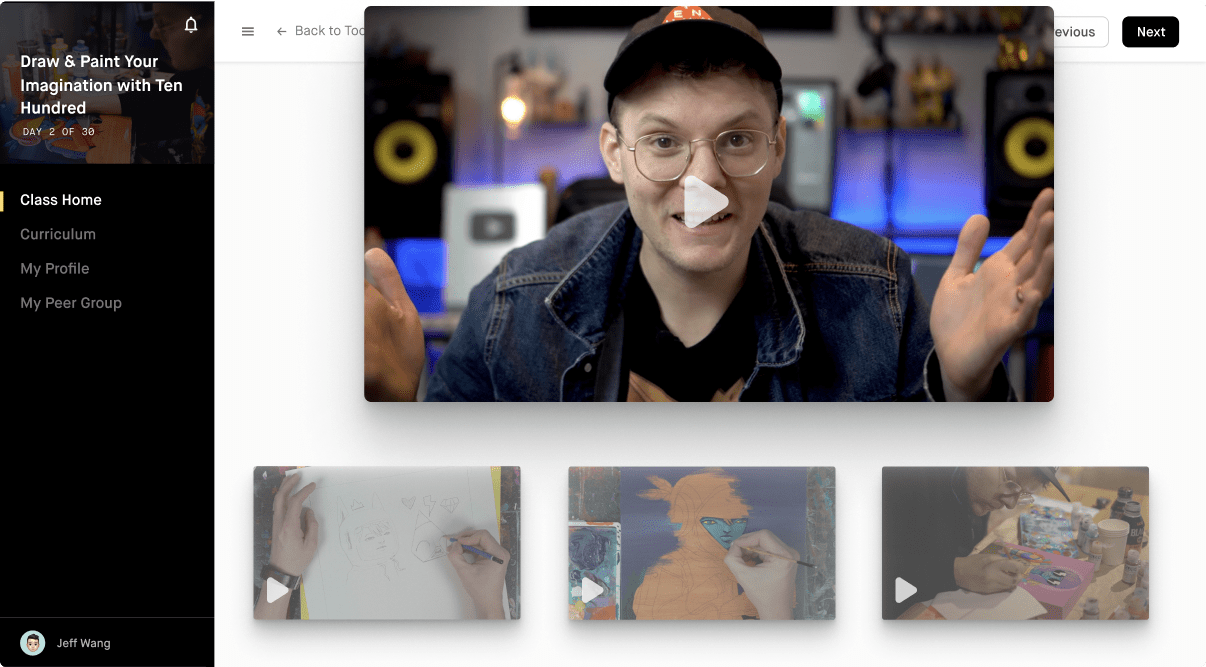Screen dimensions: 1206x667
Task: Go to My Profile
Action: tap(55, 268)
